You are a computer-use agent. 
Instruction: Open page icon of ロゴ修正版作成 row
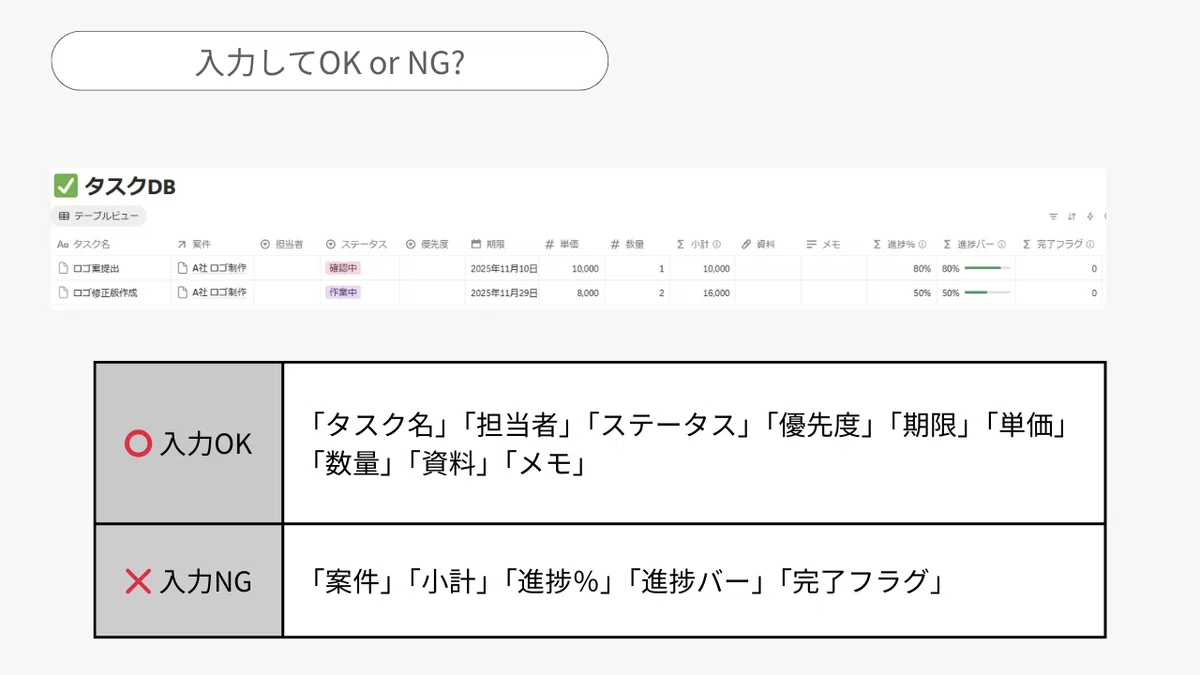[62, 293]
